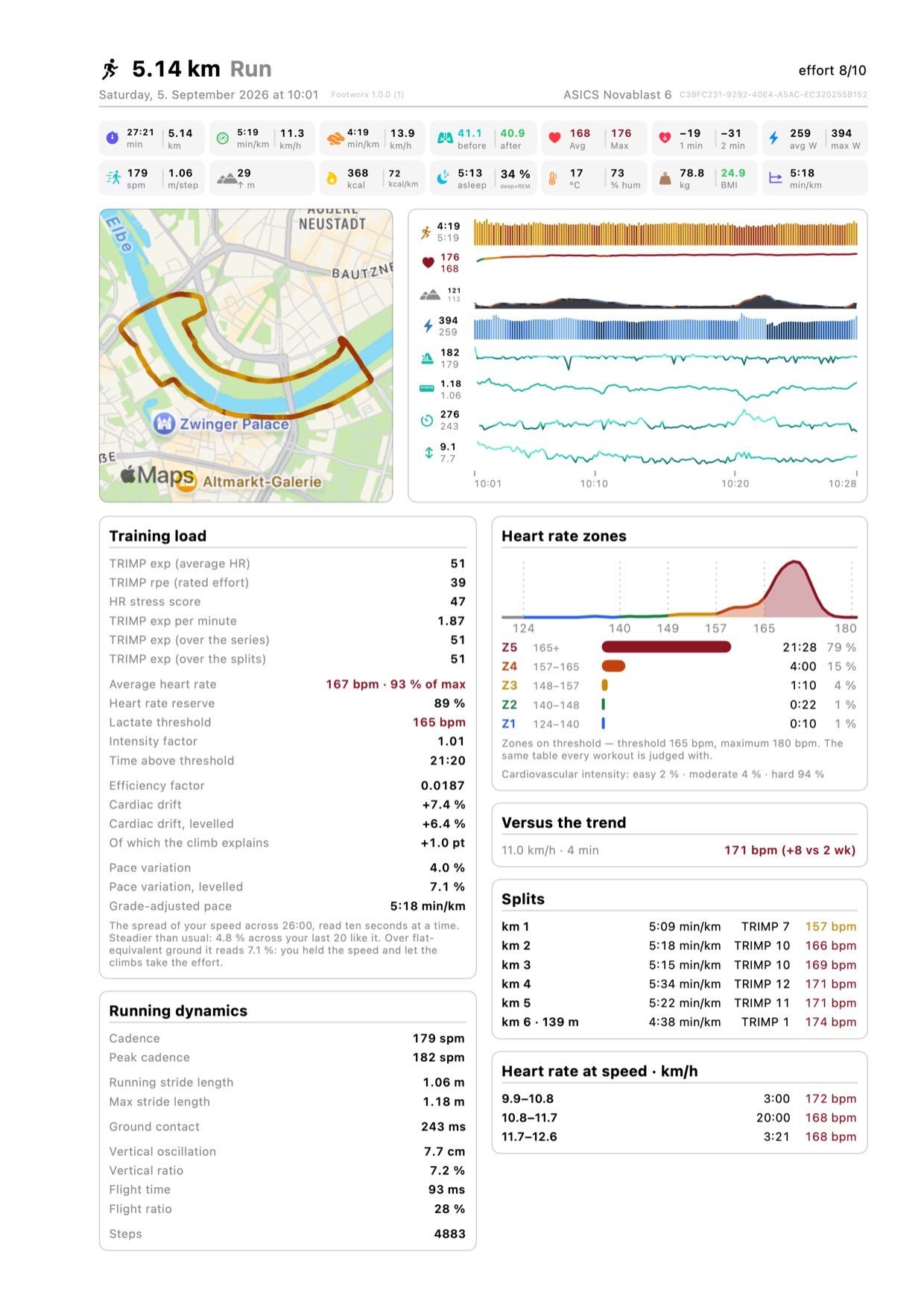Click the '9.9–10.8' speed range row
The height and width of the screenshot is (1307, 924).
pyautogui.click(x=679, y=1098)
